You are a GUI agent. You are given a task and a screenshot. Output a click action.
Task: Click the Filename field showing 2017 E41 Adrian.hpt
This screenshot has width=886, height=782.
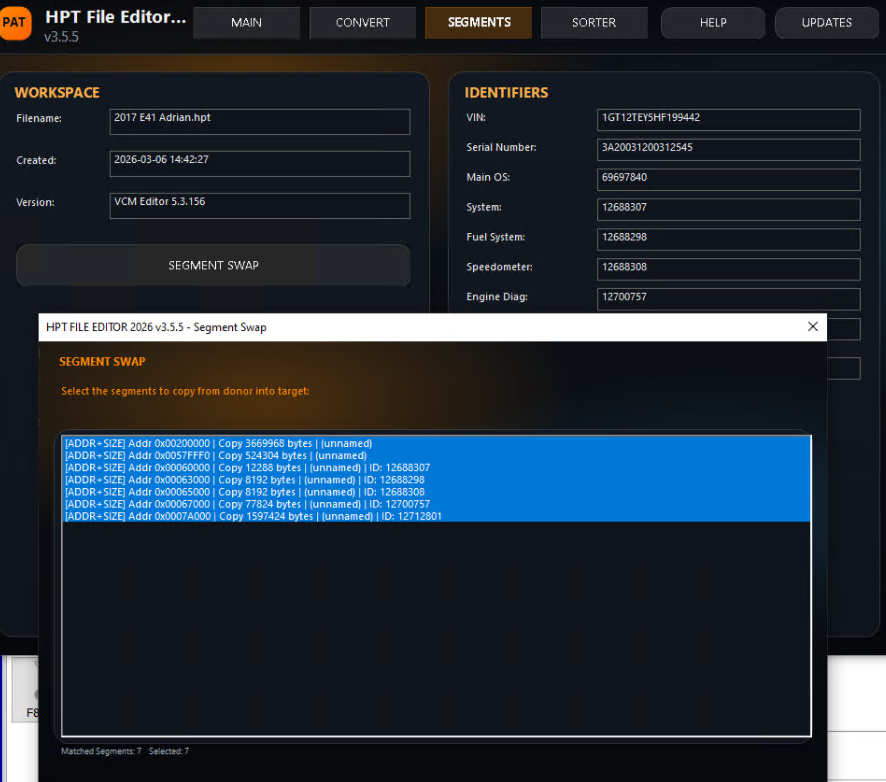point(259,121)
